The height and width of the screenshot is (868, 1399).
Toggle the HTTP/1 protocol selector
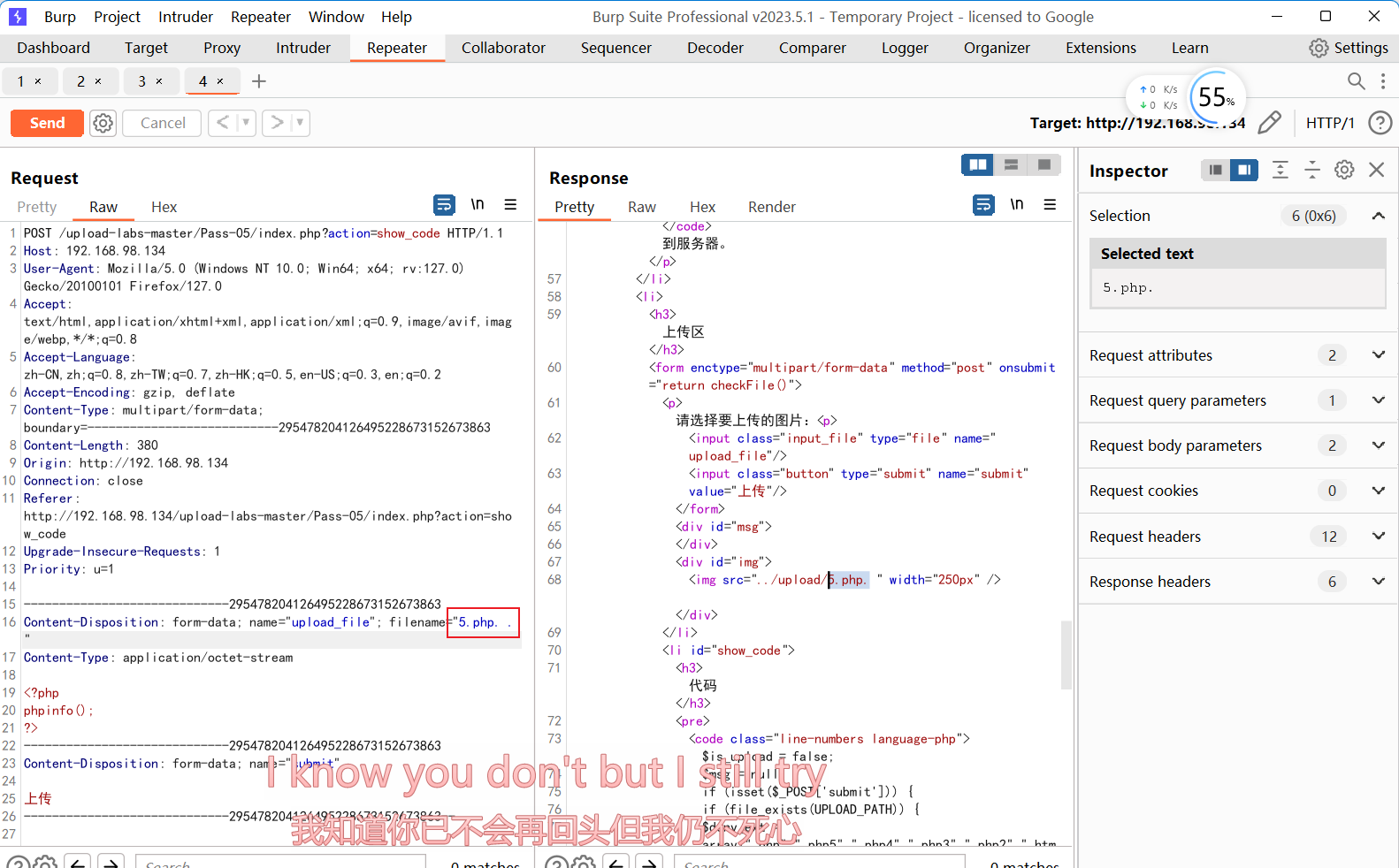(x=1330, y=123)
